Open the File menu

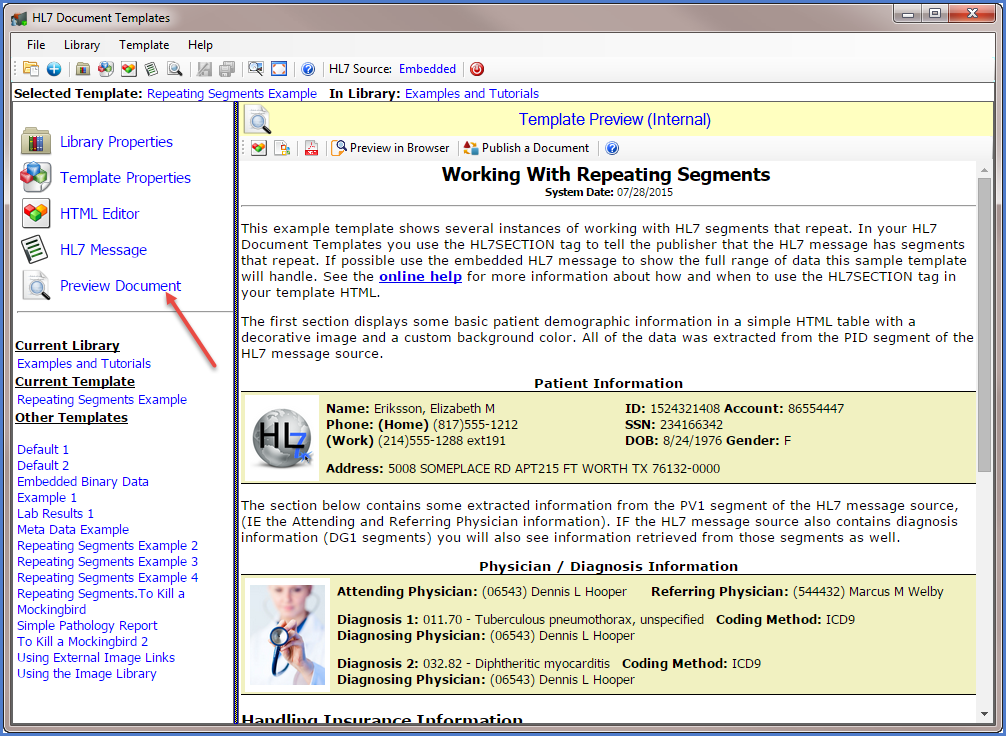click(x=36, y=45)
